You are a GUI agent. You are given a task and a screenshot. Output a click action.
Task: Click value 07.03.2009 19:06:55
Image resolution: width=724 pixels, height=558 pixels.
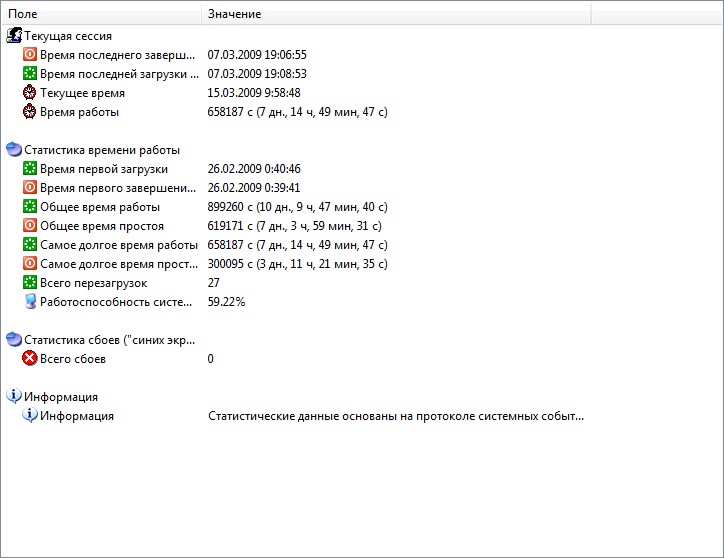pos(257,55)
